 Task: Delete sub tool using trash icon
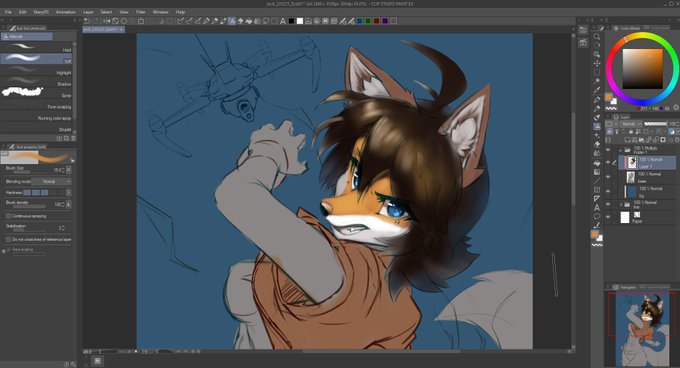click(x=73, y=138)
